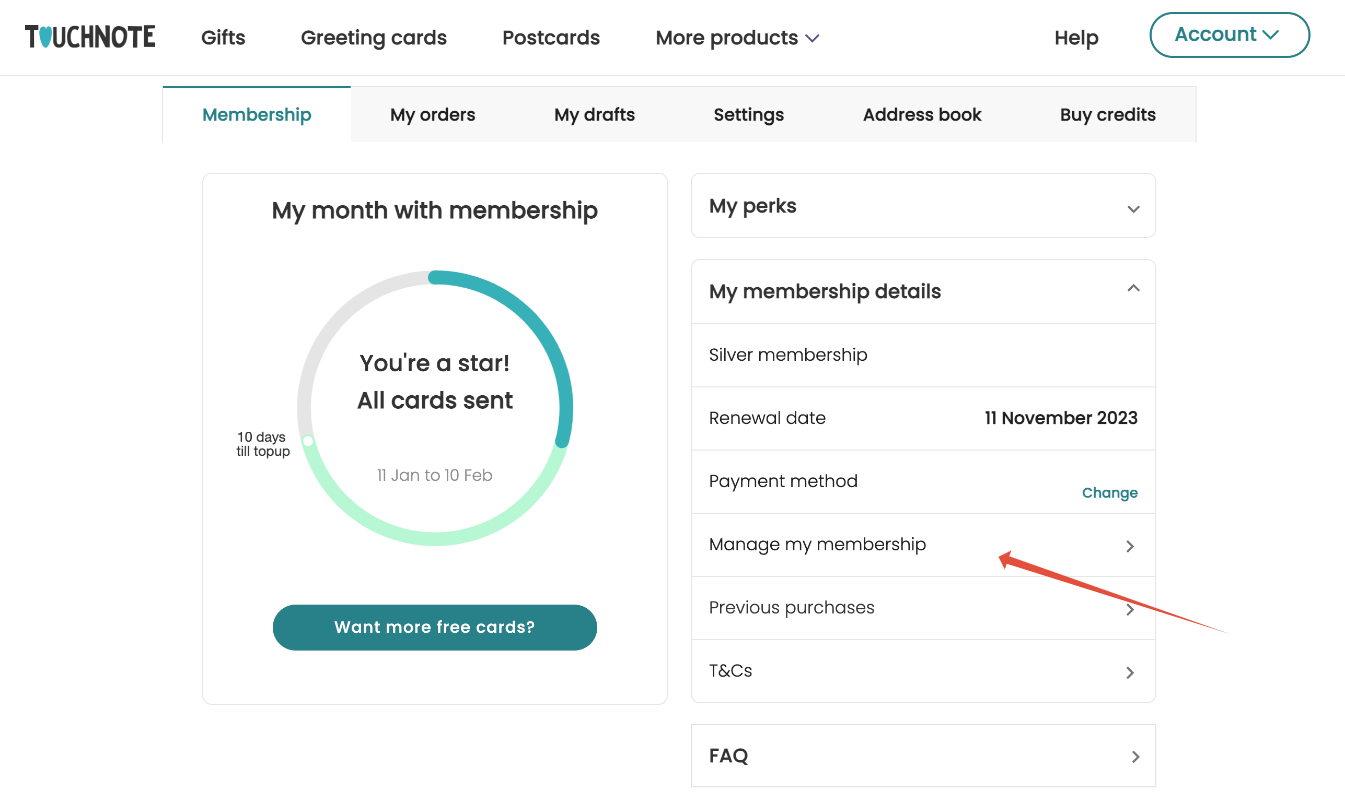Image resolution: width=1345 pixels, height=803 pixels.
Task: Open T&Cs via its chevron
Action: (x=1130, y=672)
